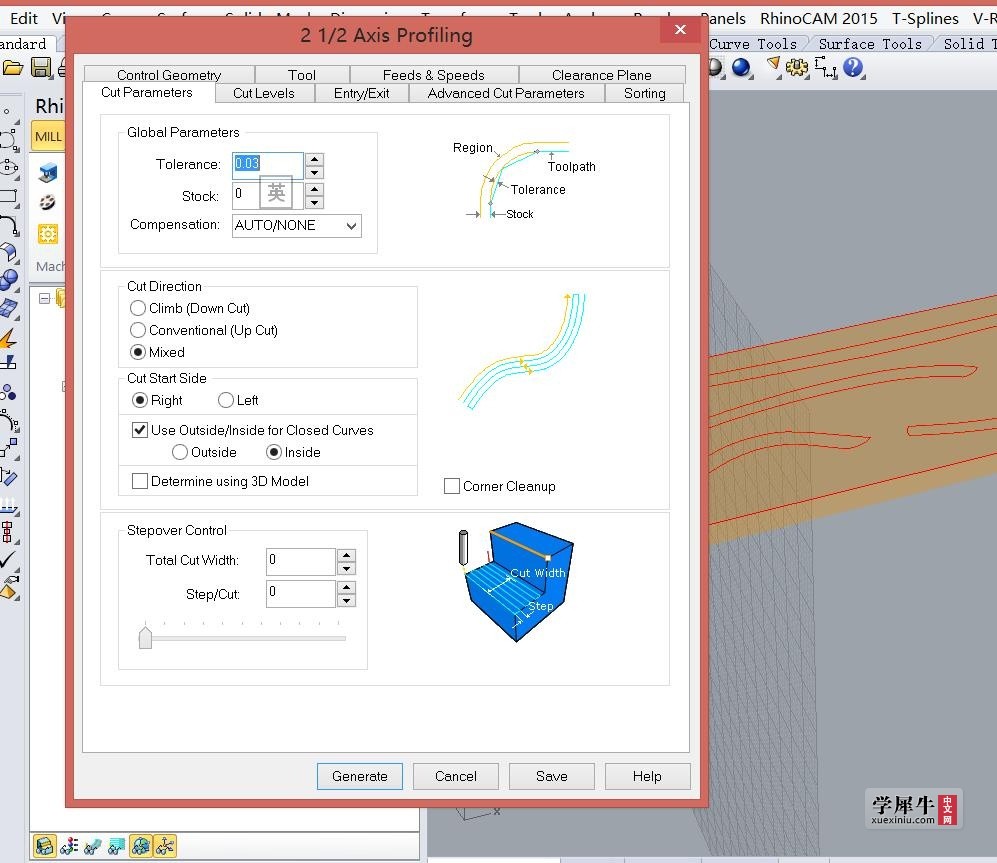Open the blue question mark help icon
Viewport: 997px width, 863px height.
pos(853,67)
